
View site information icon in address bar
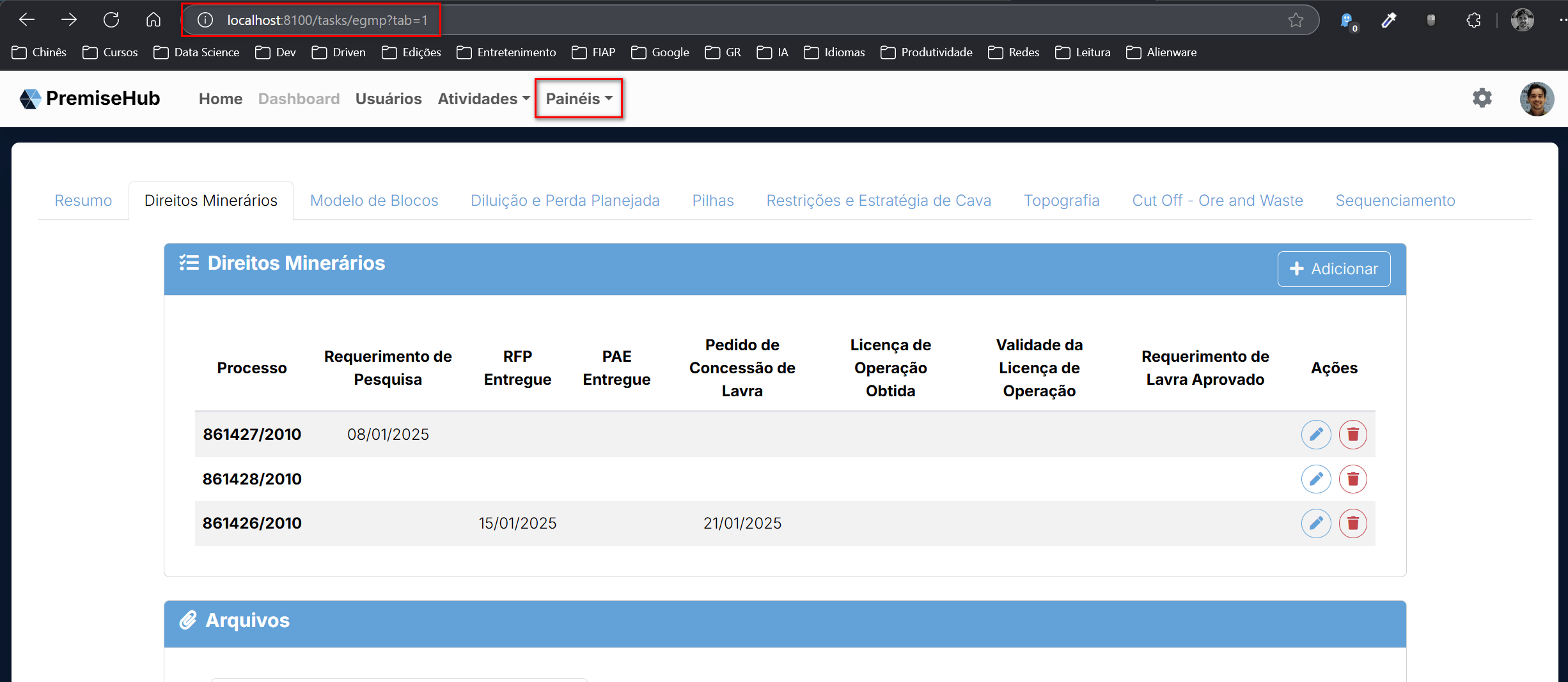click(x=205, y=20)
